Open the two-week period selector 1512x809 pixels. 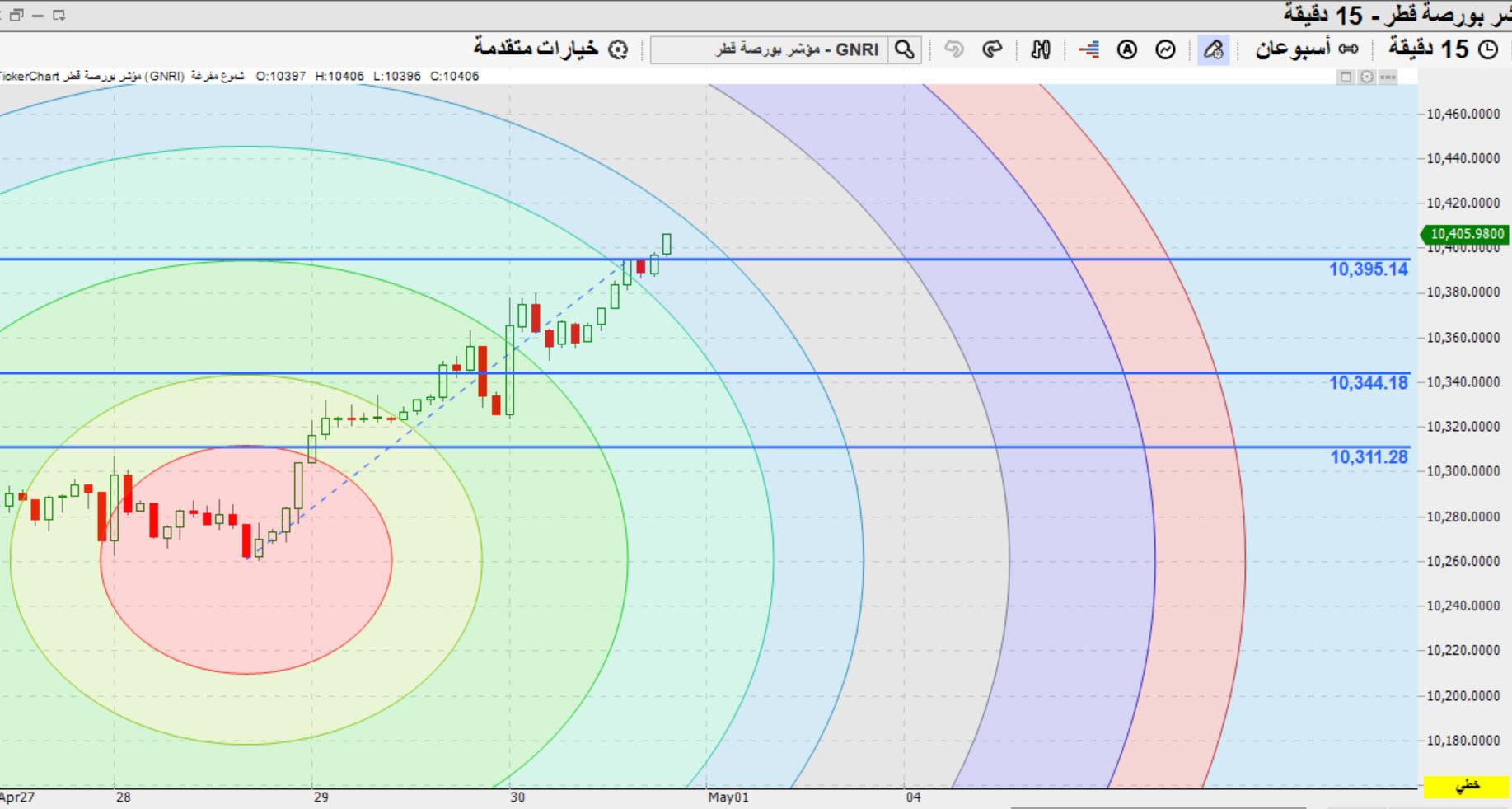(1307, 49)
